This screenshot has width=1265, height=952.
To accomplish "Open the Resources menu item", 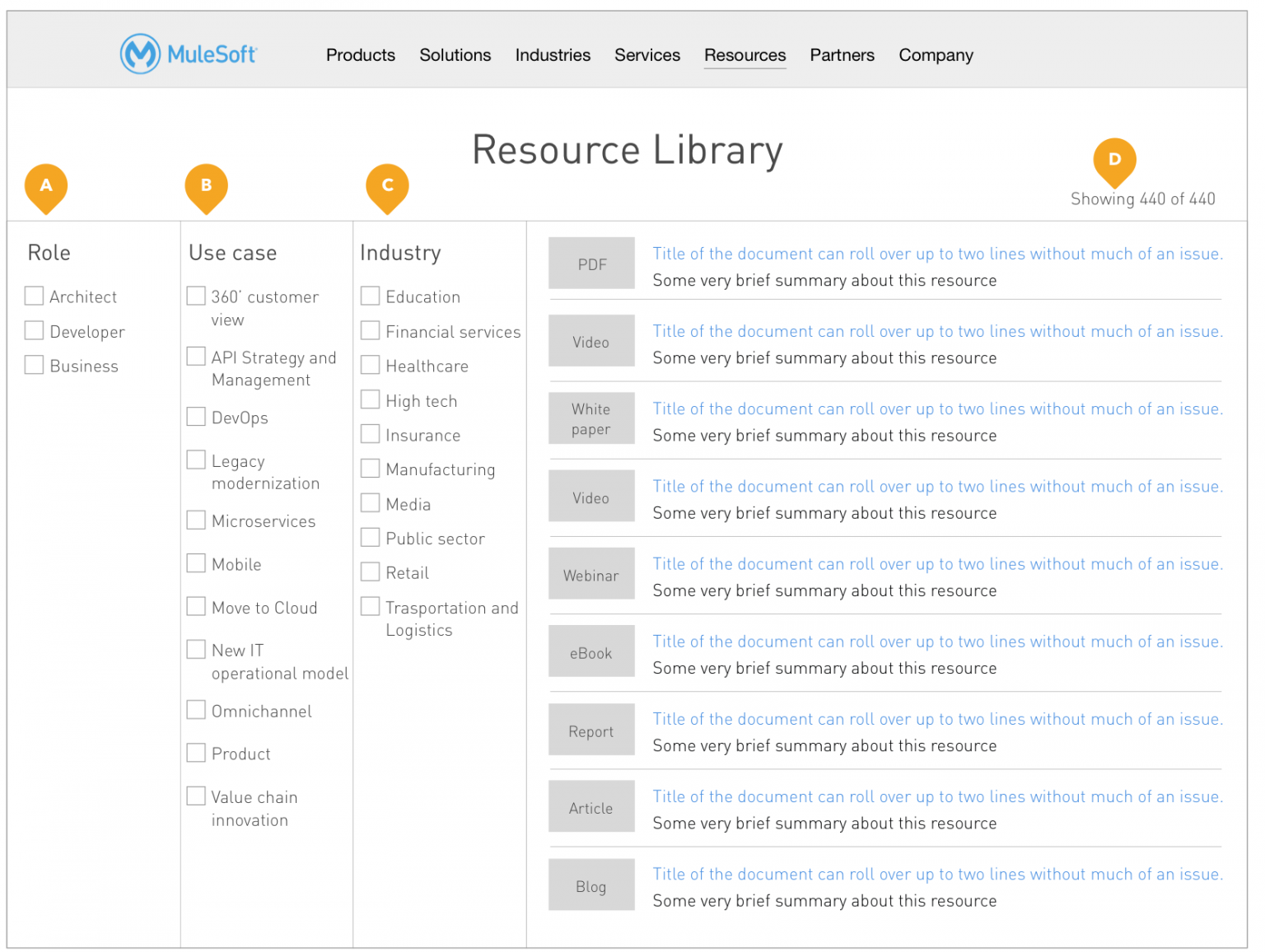I will [745, 54].
